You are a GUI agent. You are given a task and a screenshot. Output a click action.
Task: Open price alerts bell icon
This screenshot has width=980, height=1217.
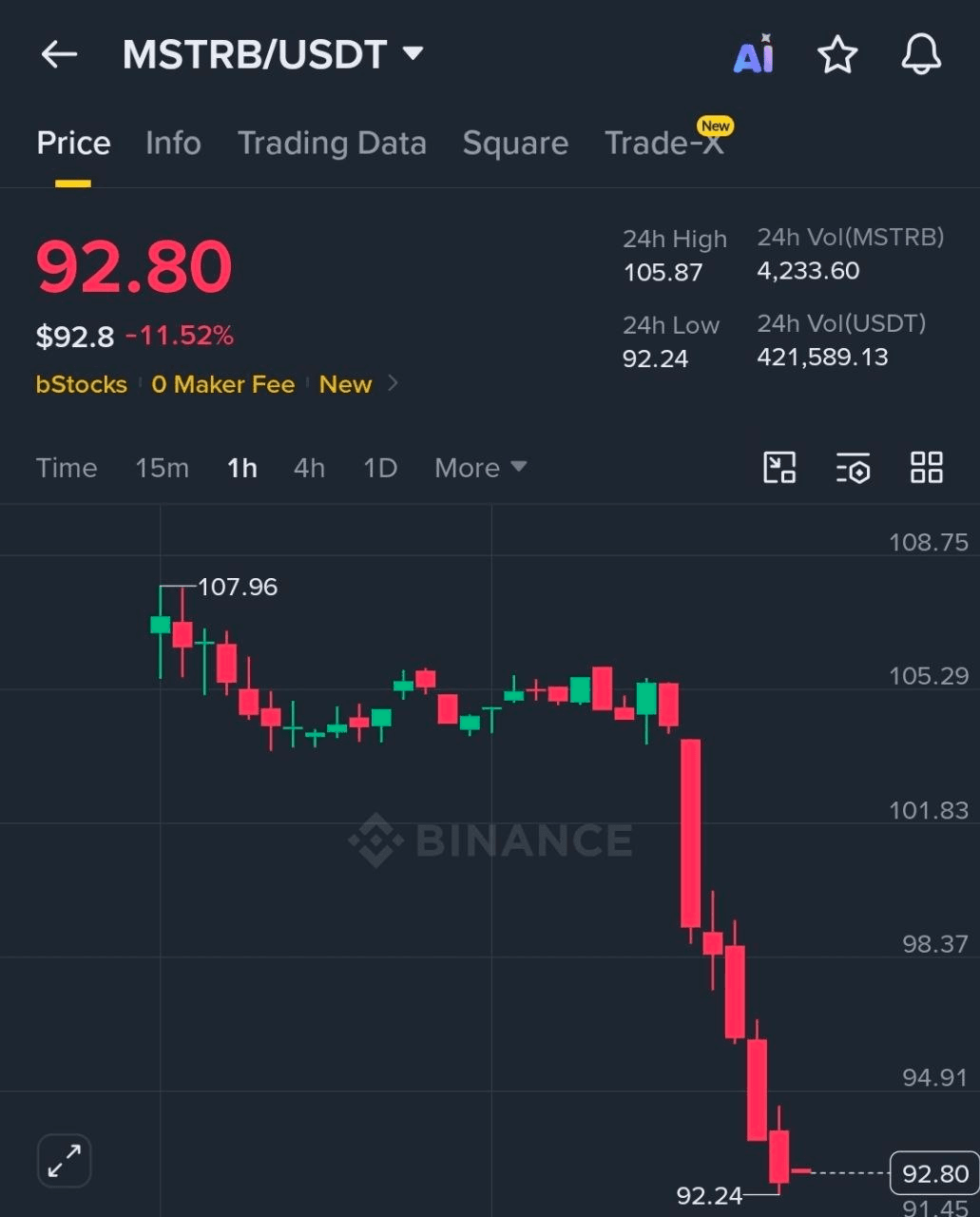[x=921, y=54]
